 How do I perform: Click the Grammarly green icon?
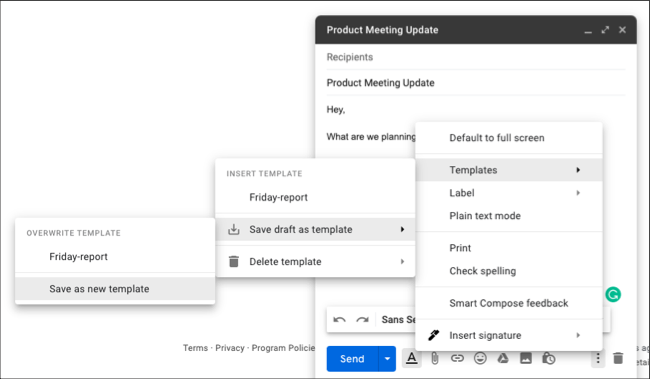[613, 294]
